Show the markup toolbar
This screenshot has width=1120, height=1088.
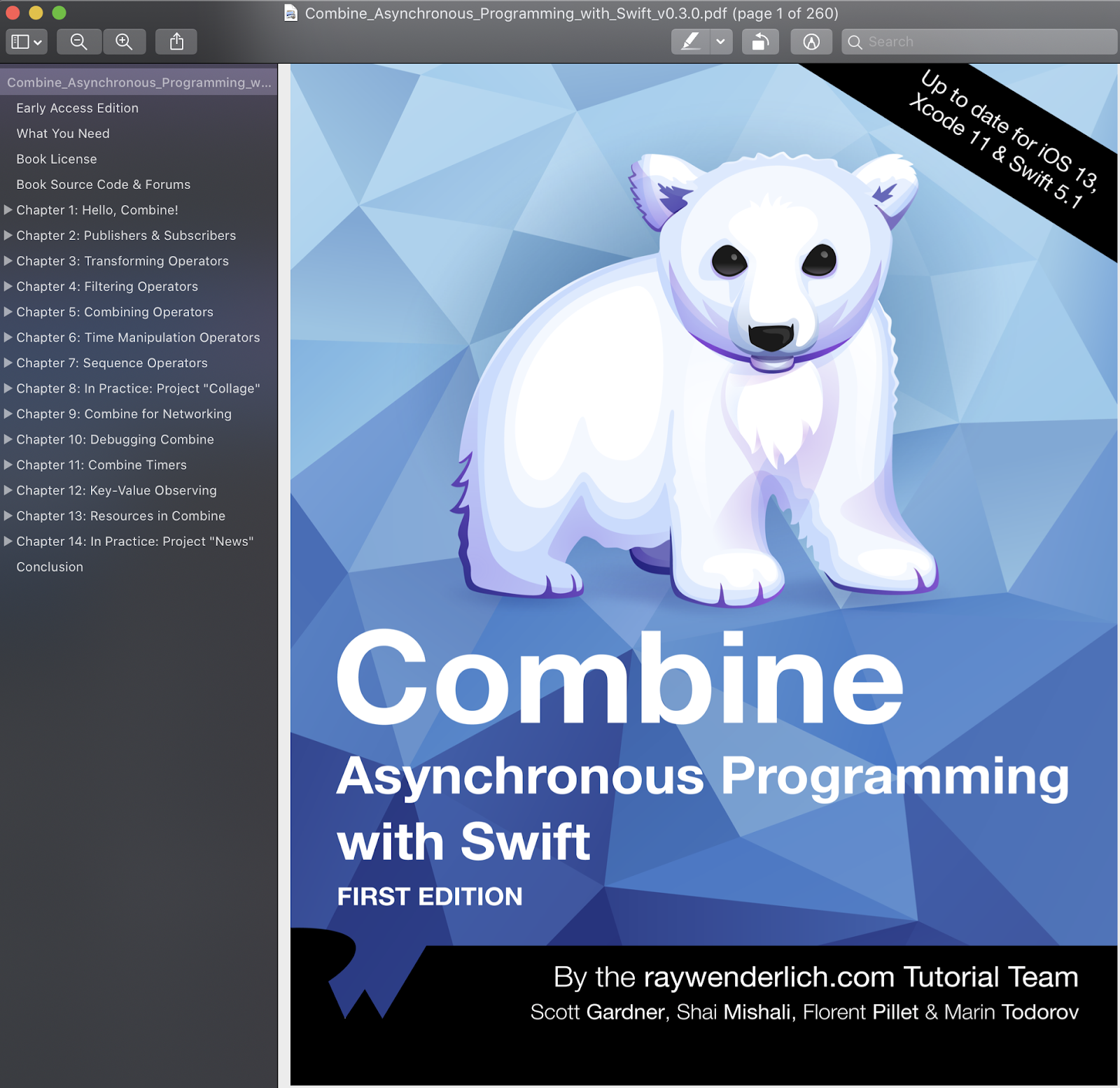811,42
